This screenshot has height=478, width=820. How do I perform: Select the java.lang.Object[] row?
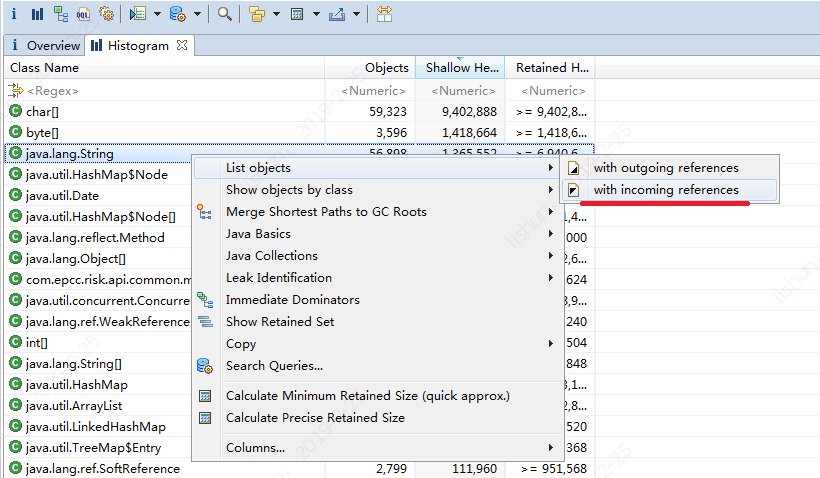click(98, 259)
